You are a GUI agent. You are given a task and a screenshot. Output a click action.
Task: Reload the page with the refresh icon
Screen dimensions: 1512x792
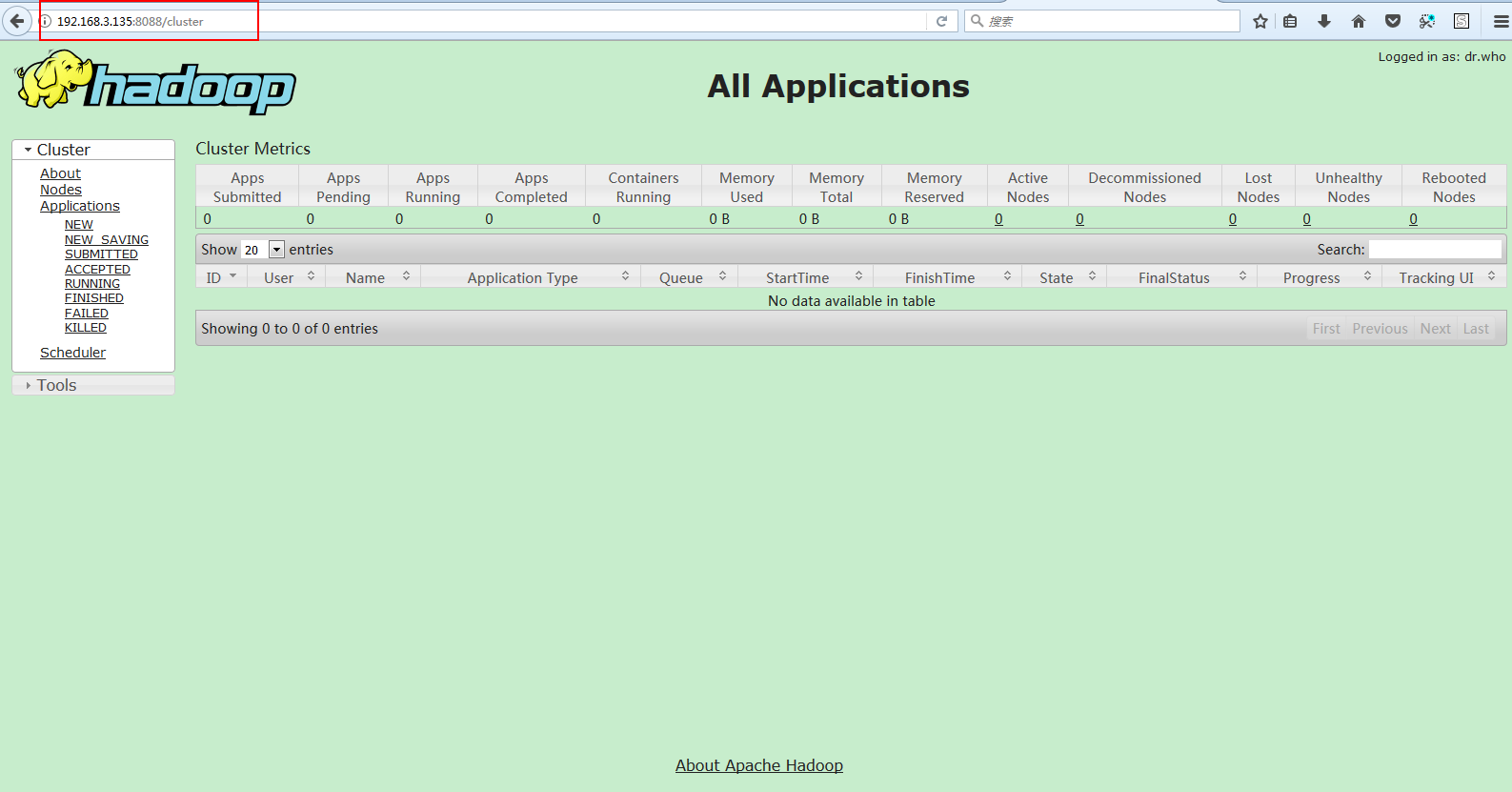(x=941, y=21)
